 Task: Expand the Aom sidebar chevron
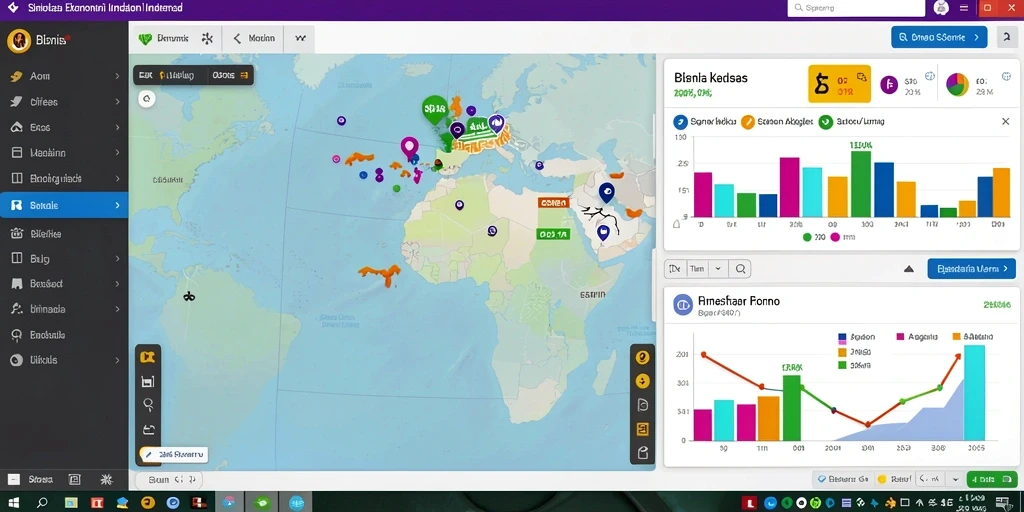coord(117,76)
